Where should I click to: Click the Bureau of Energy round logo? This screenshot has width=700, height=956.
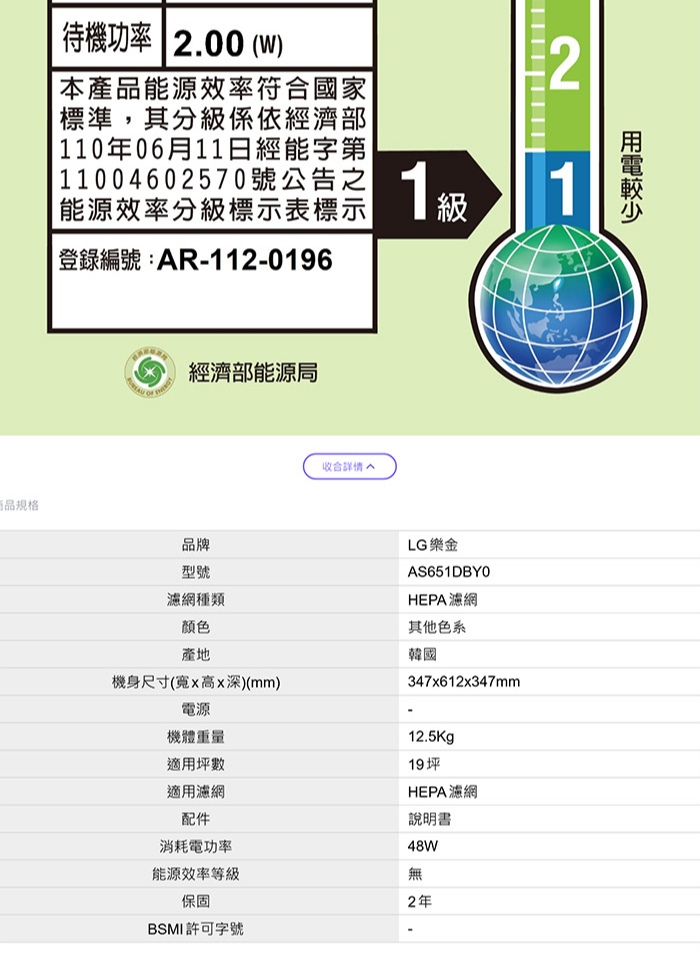coord(150,372)
